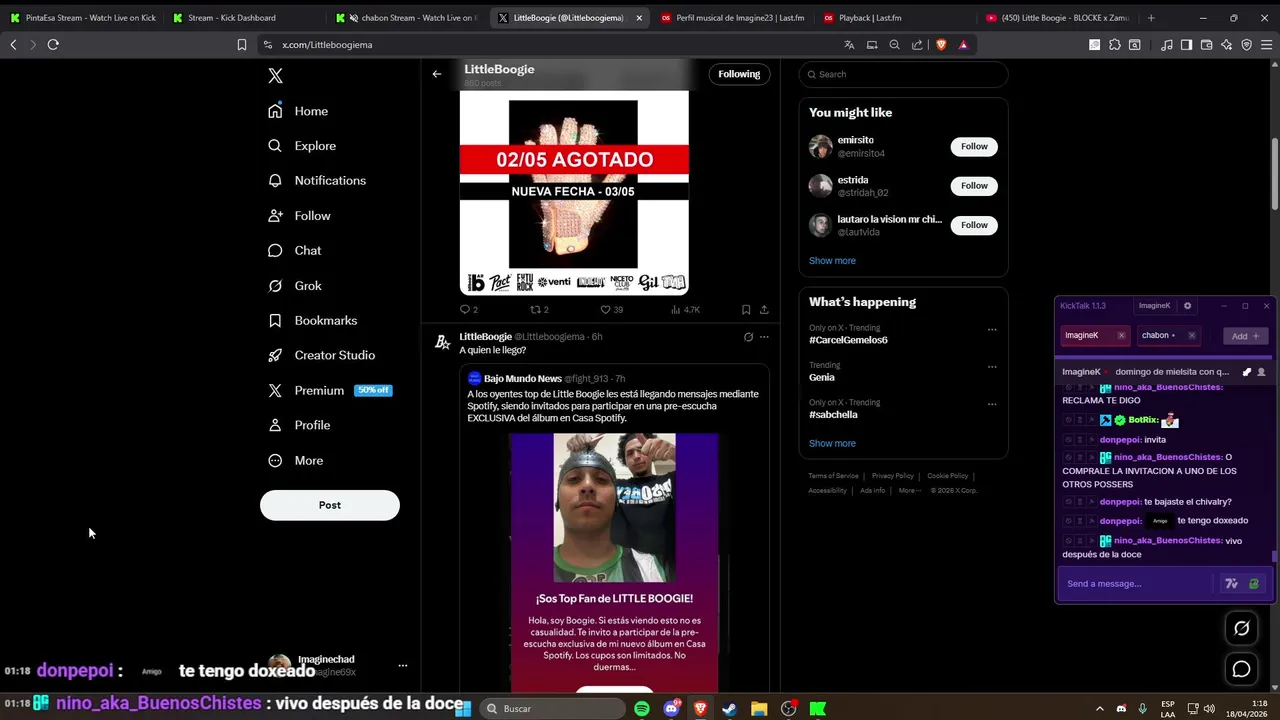The height and width of the screenshot is (720, 1280).
Task: Open emote picker in KickTalk message box
Action: click(x=1254, y=584)
